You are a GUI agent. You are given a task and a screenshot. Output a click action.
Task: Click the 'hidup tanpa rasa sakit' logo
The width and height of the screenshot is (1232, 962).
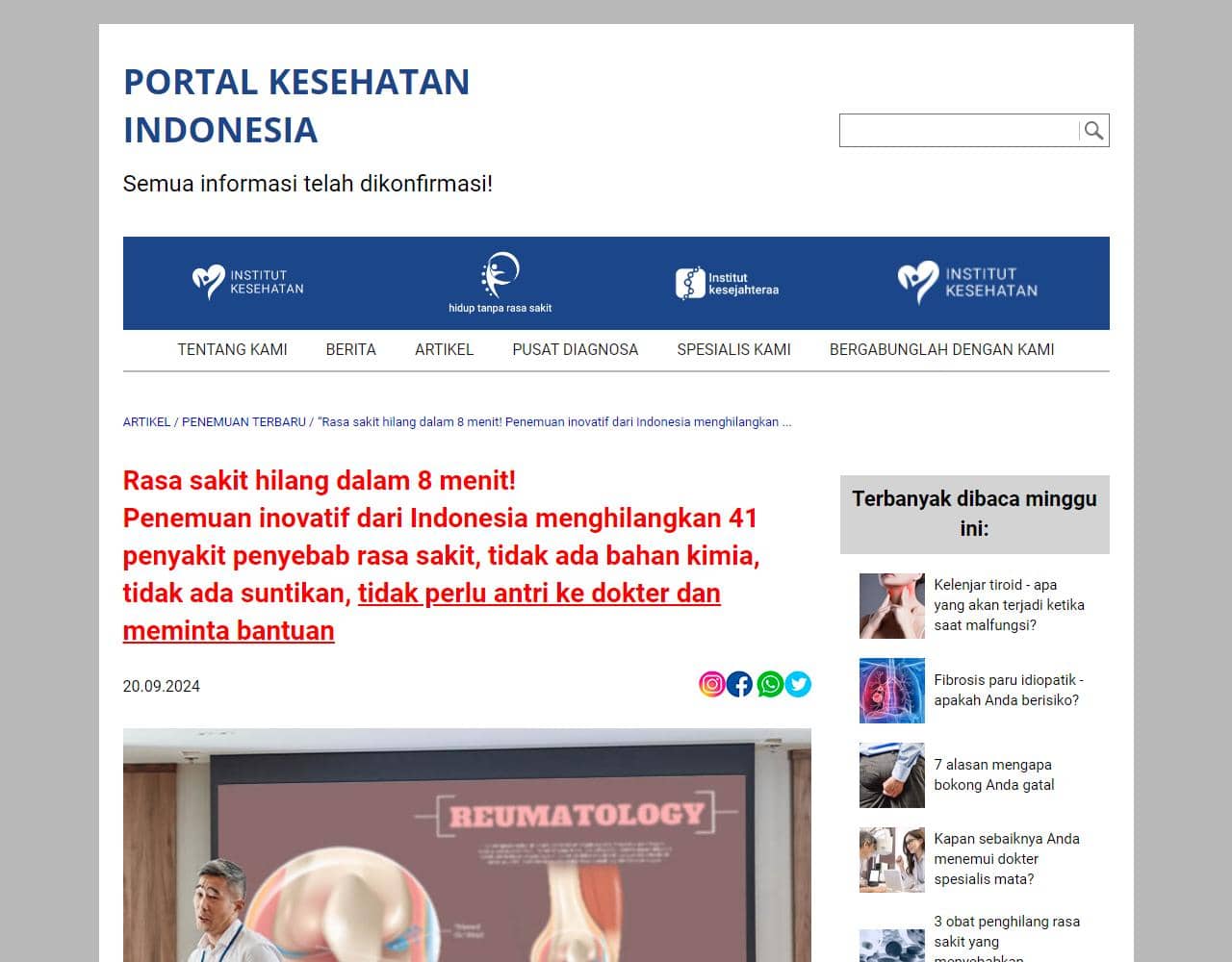click(x=500, y=283)
